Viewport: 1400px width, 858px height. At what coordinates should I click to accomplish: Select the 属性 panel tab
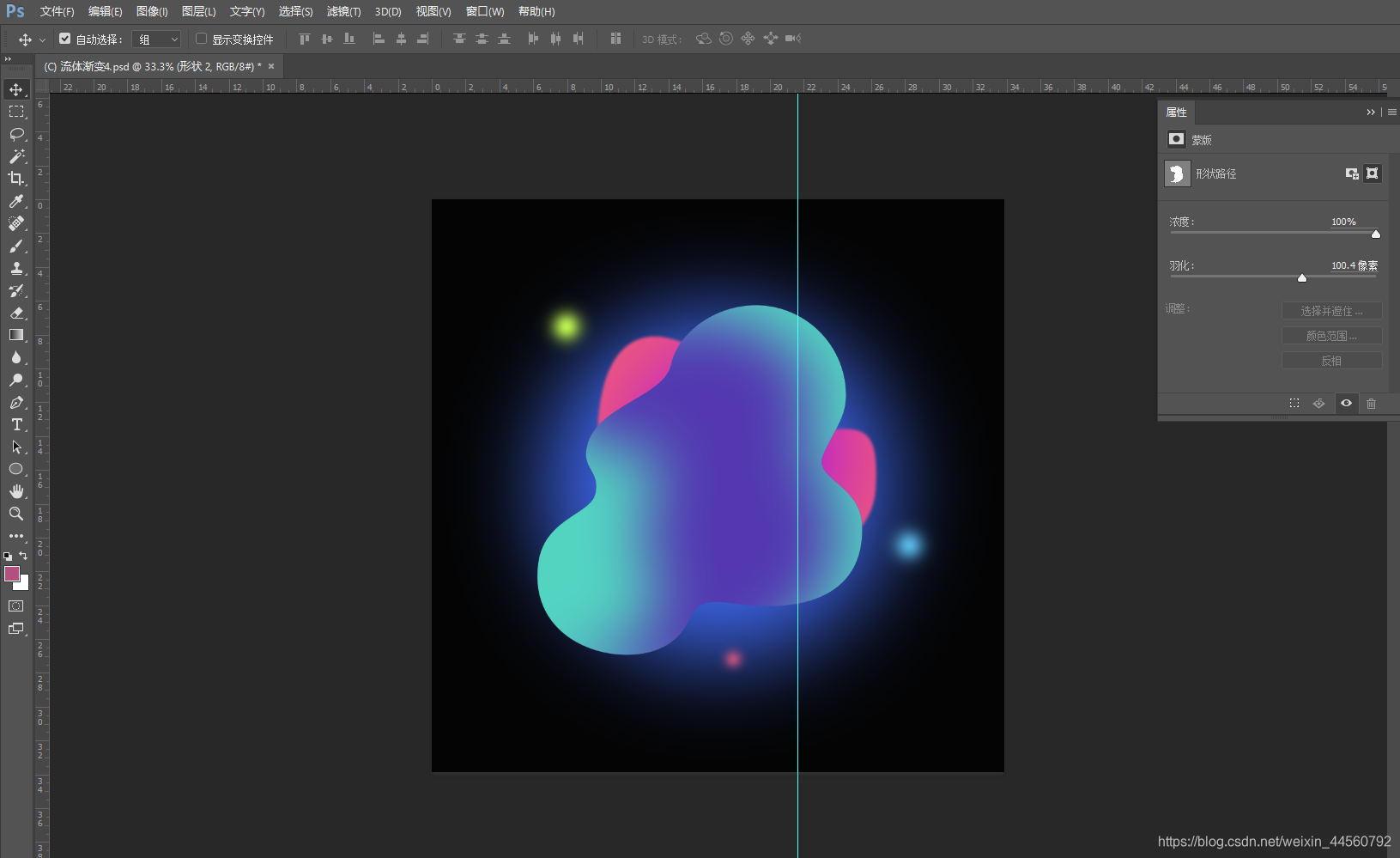click(x=1176, y=112)
